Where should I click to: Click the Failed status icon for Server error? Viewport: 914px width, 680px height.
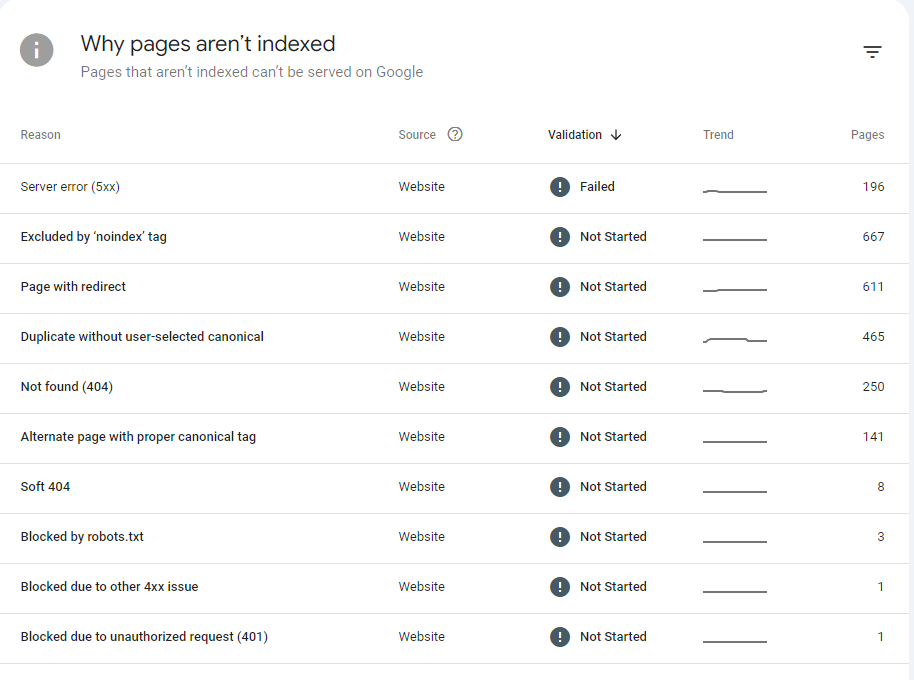click(560, 186)
